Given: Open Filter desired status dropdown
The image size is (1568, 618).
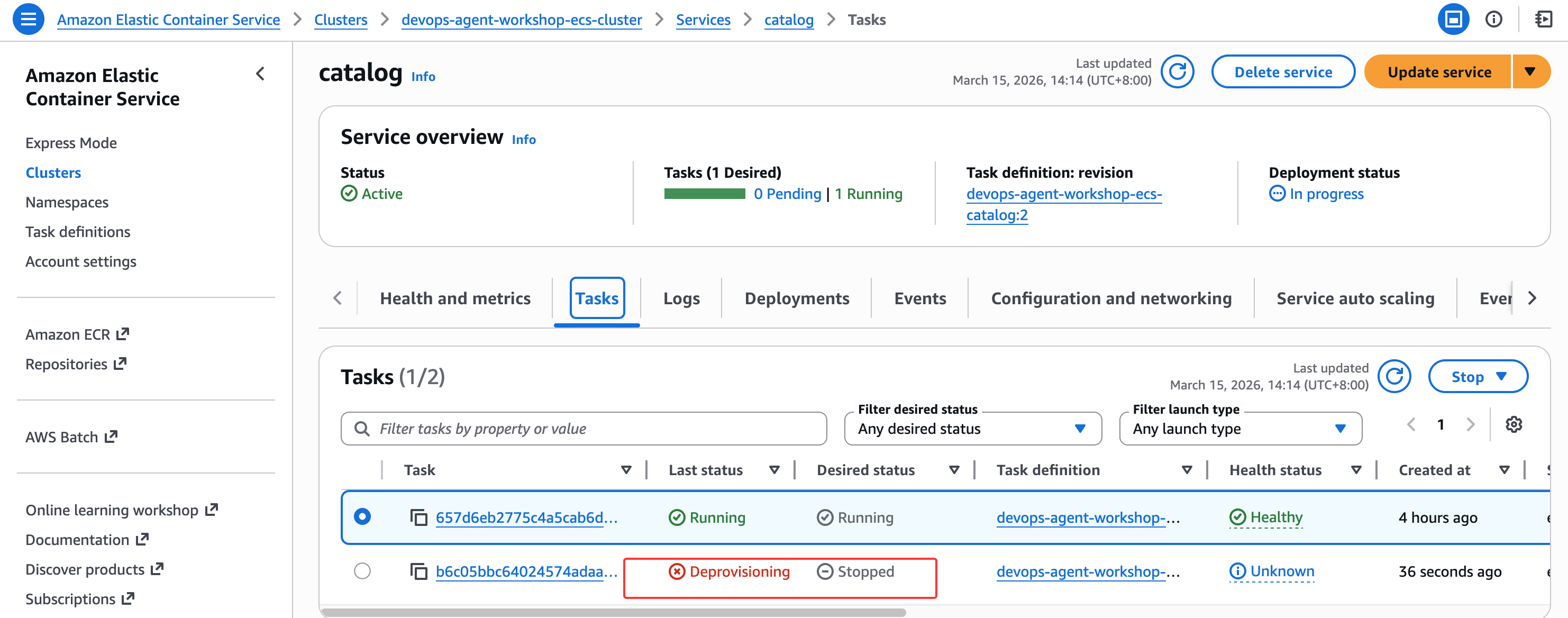Looking at the screenshot, I should pyautogui.click(x=972, y=429).
